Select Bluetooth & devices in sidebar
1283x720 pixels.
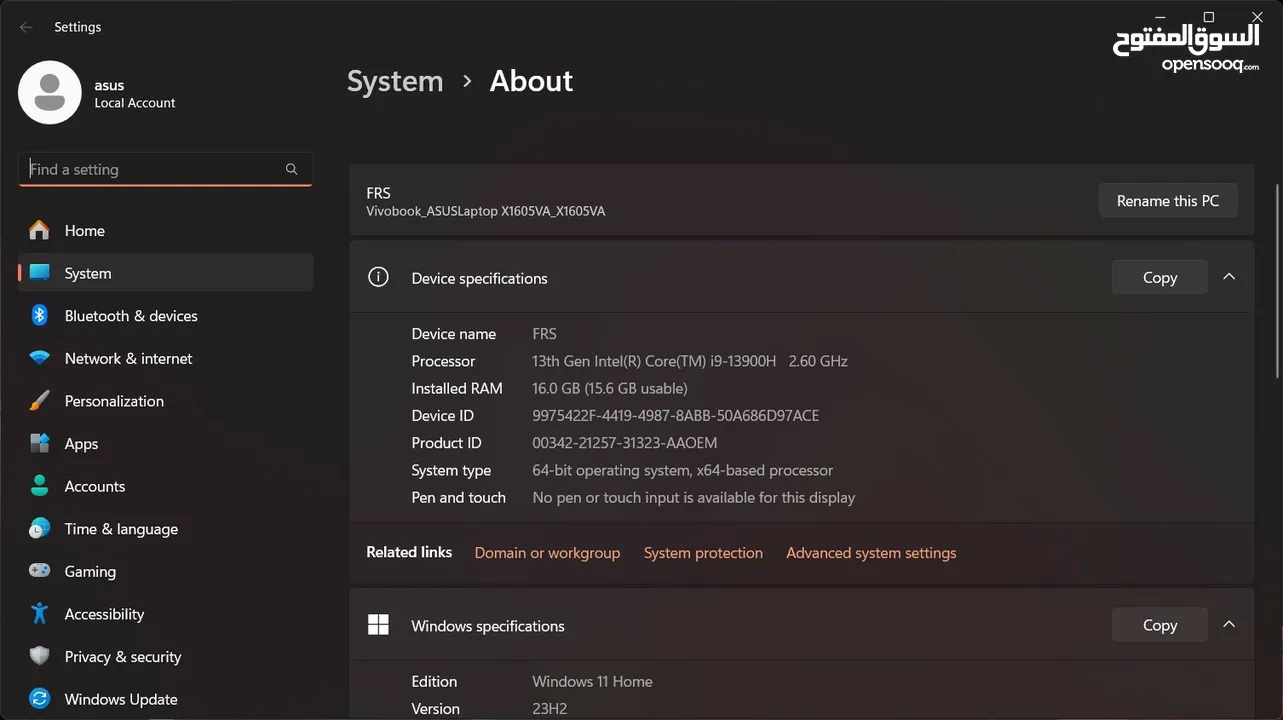[166, 315]
